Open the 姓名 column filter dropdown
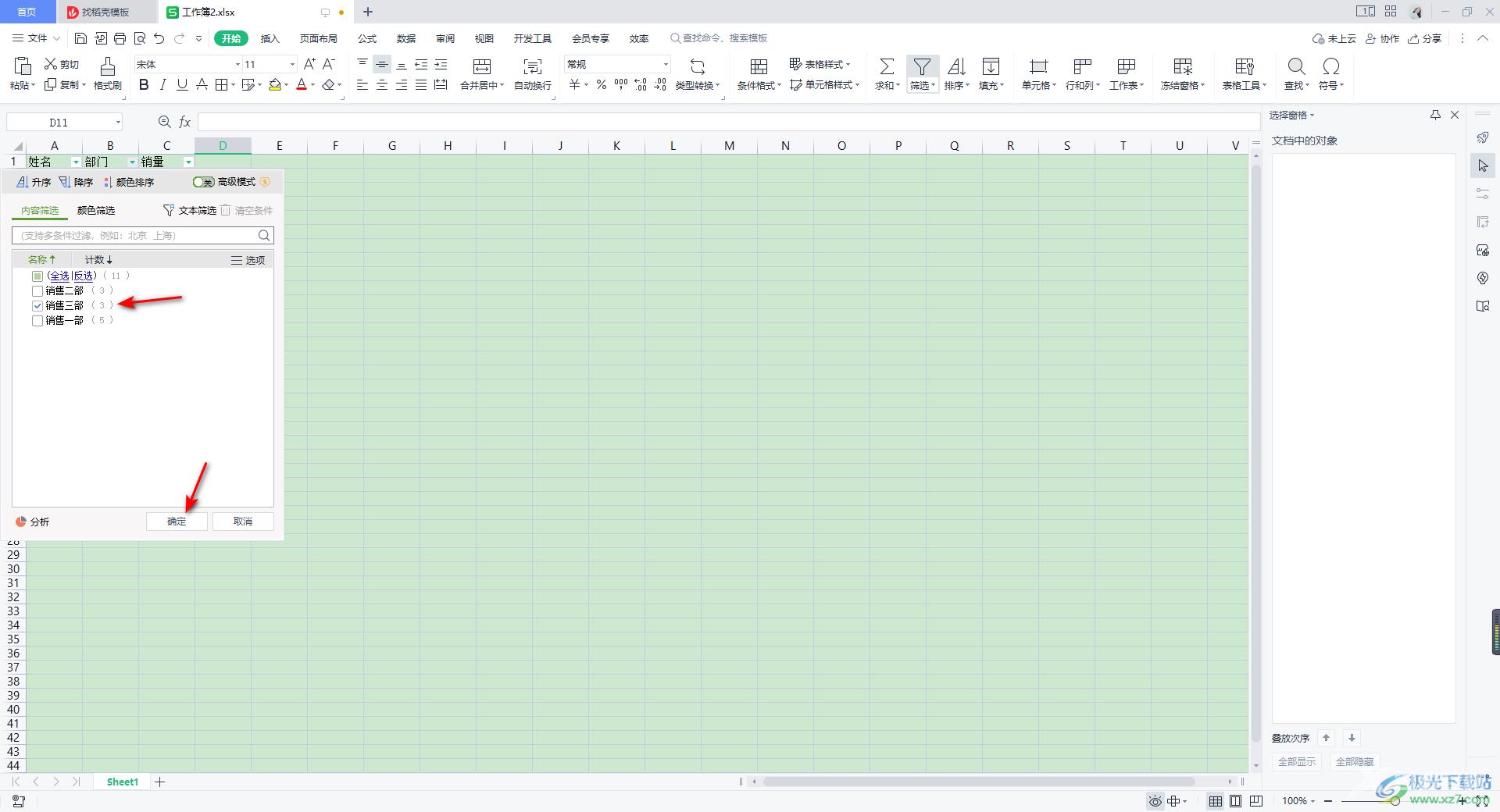The width and height of the screenshot is (1500, 812). 76,162
